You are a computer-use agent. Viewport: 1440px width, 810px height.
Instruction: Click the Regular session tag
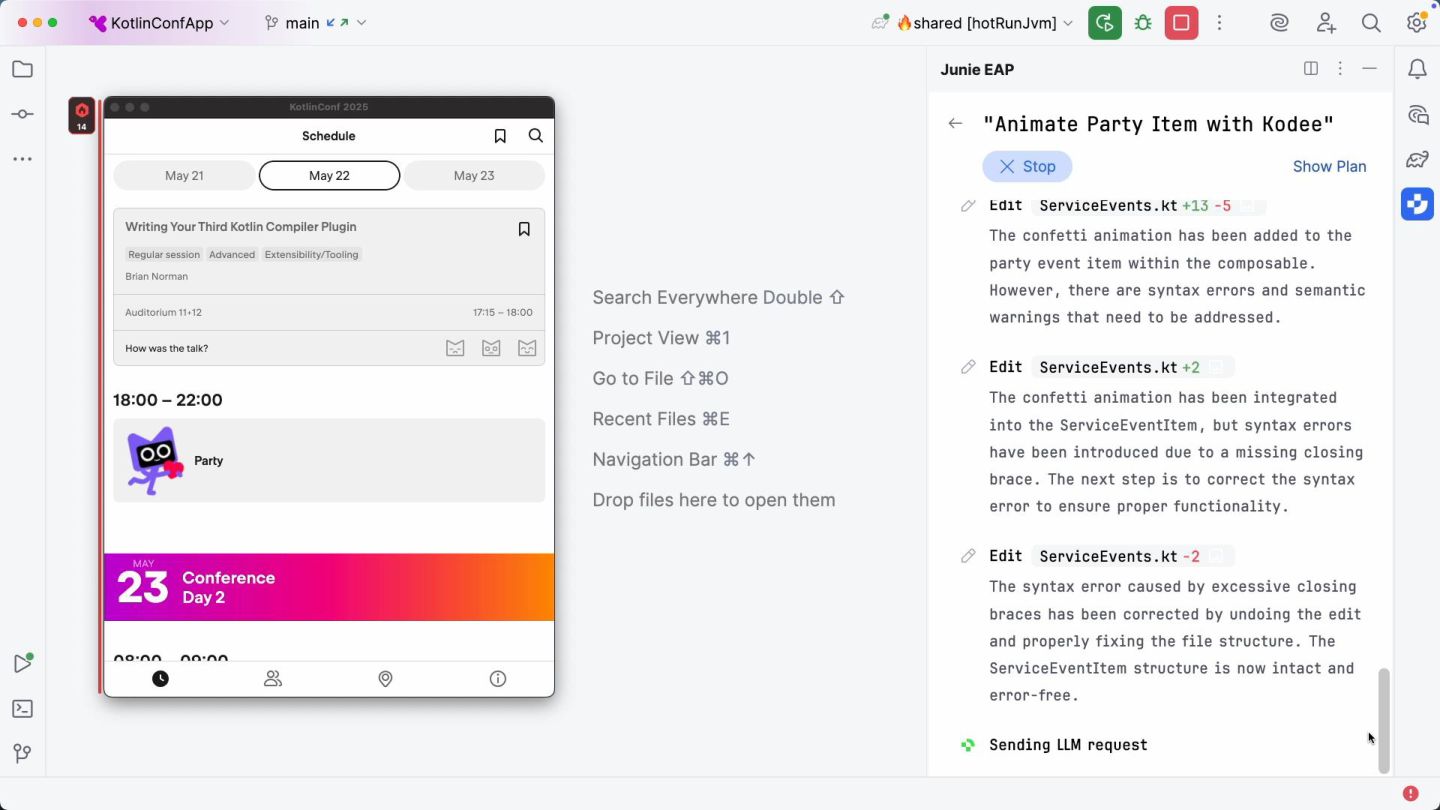[164, 255]
